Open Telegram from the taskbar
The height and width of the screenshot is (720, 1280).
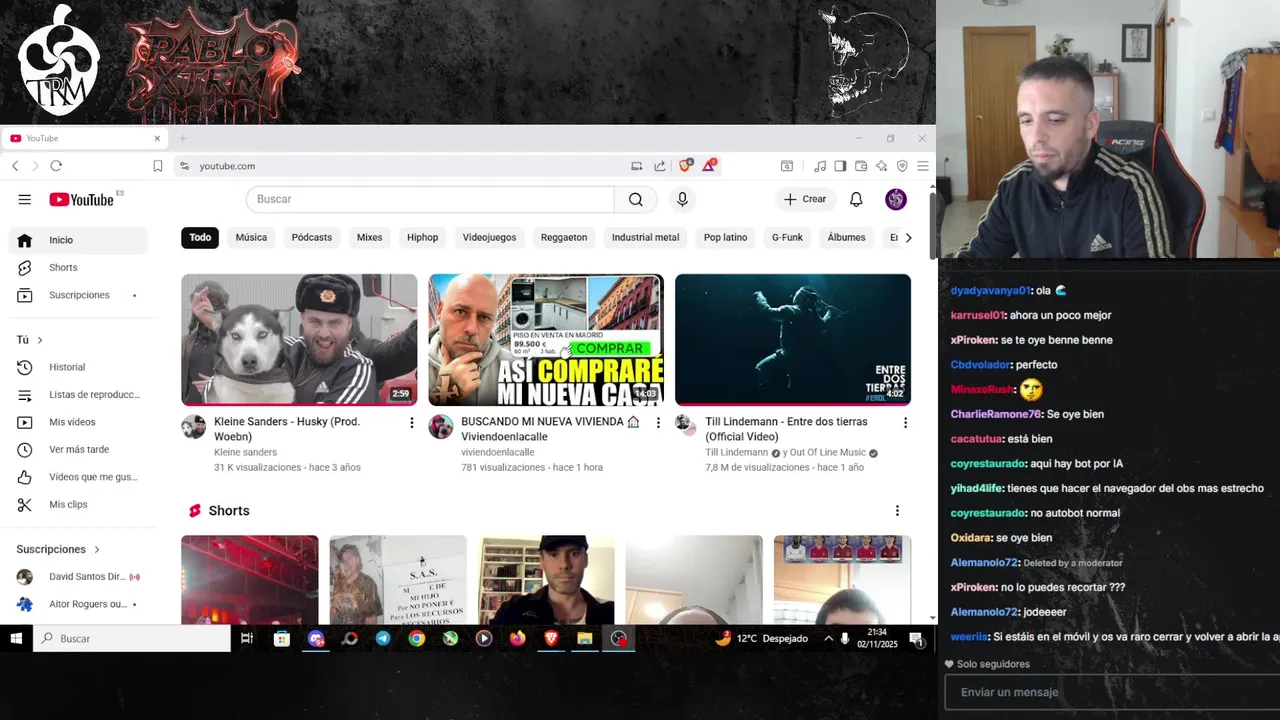tap(383, 638)
